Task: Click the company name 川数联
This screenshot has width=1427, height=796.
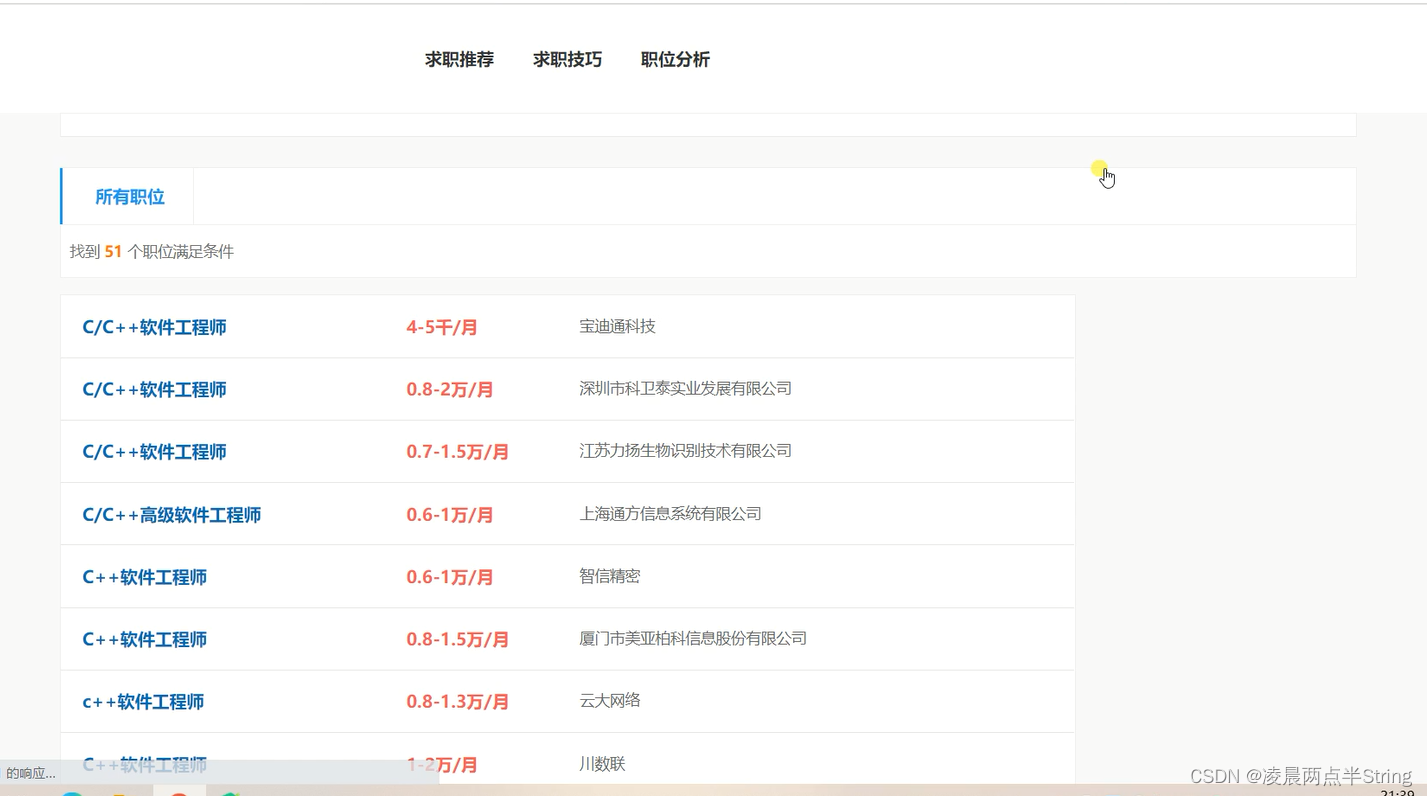Action: click(602, 764)
